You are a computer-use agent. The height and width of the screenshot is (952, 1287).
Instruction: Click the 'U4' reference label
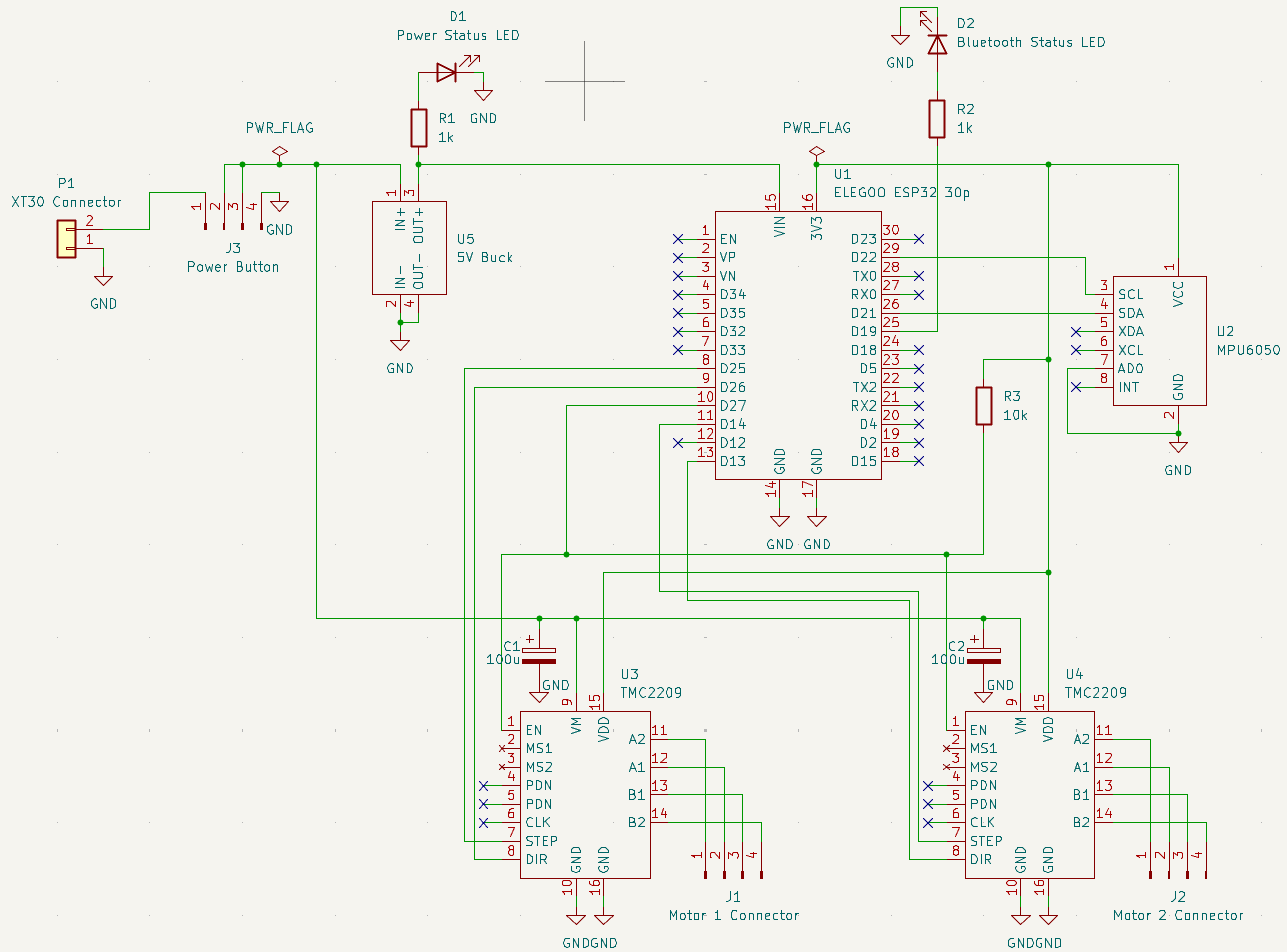click(x=1074, y=674)
